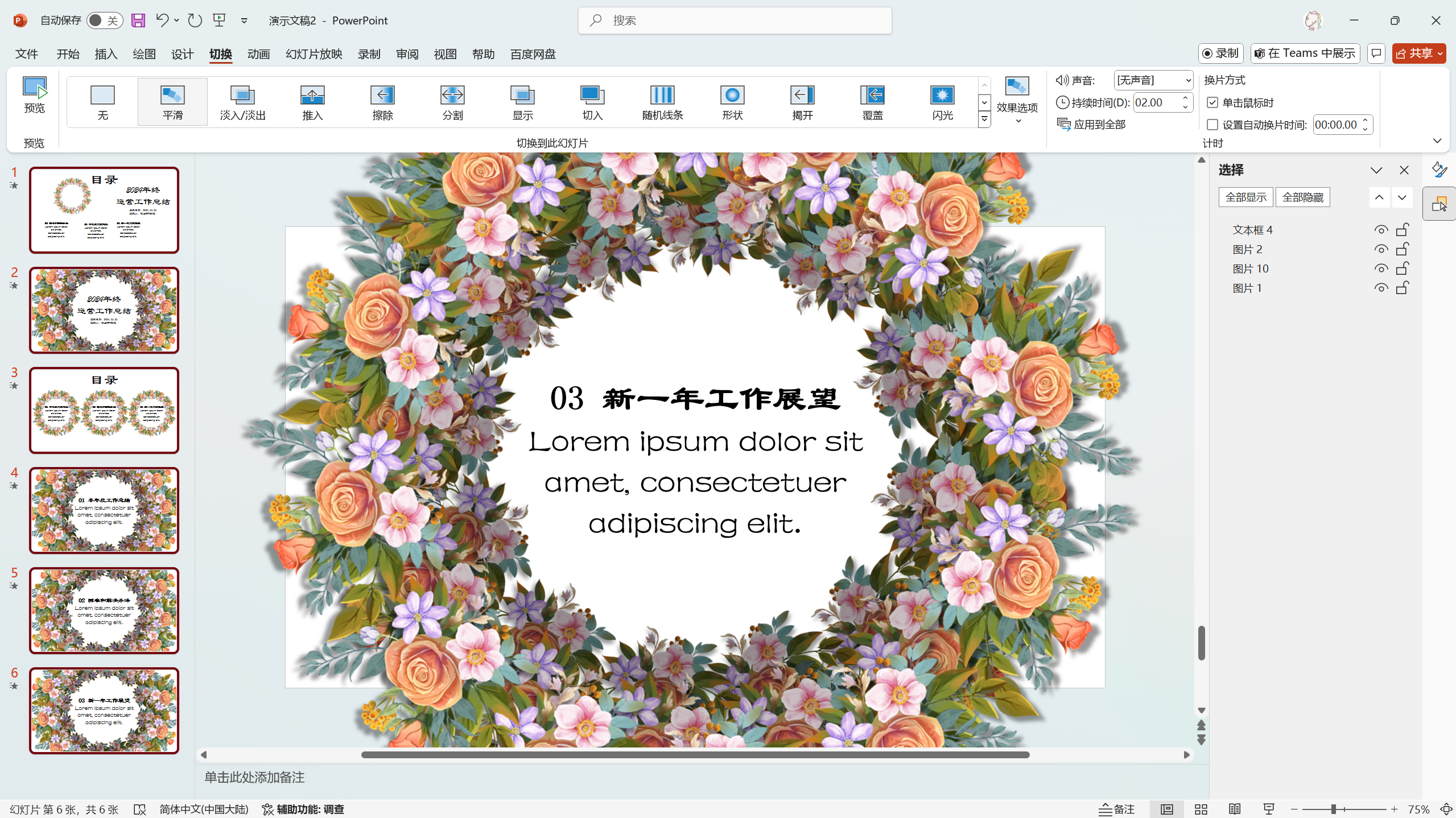
Task: Switch to Reading view icon
Action: coord(1235,809)
